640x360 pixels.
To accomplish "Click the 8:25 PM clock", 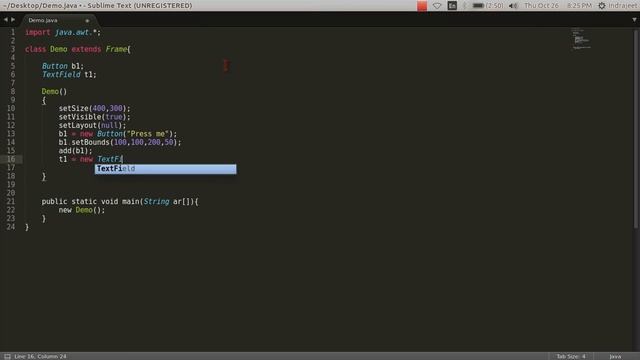I will (579, 6).
